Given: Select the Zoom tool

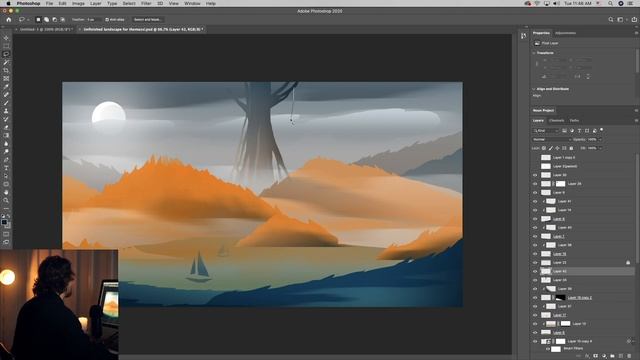Looking at the screenshot, I should coord(6,200).
